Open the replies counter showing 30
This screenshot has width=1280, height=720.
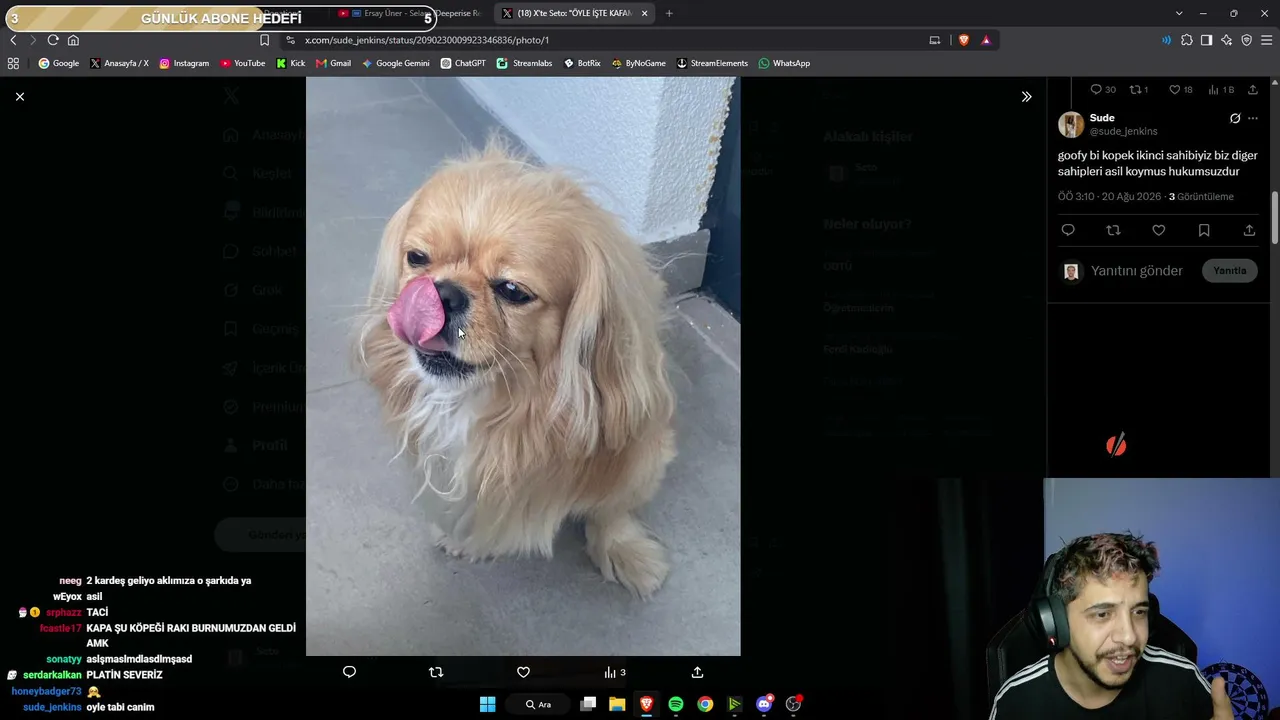[1103, 89]
